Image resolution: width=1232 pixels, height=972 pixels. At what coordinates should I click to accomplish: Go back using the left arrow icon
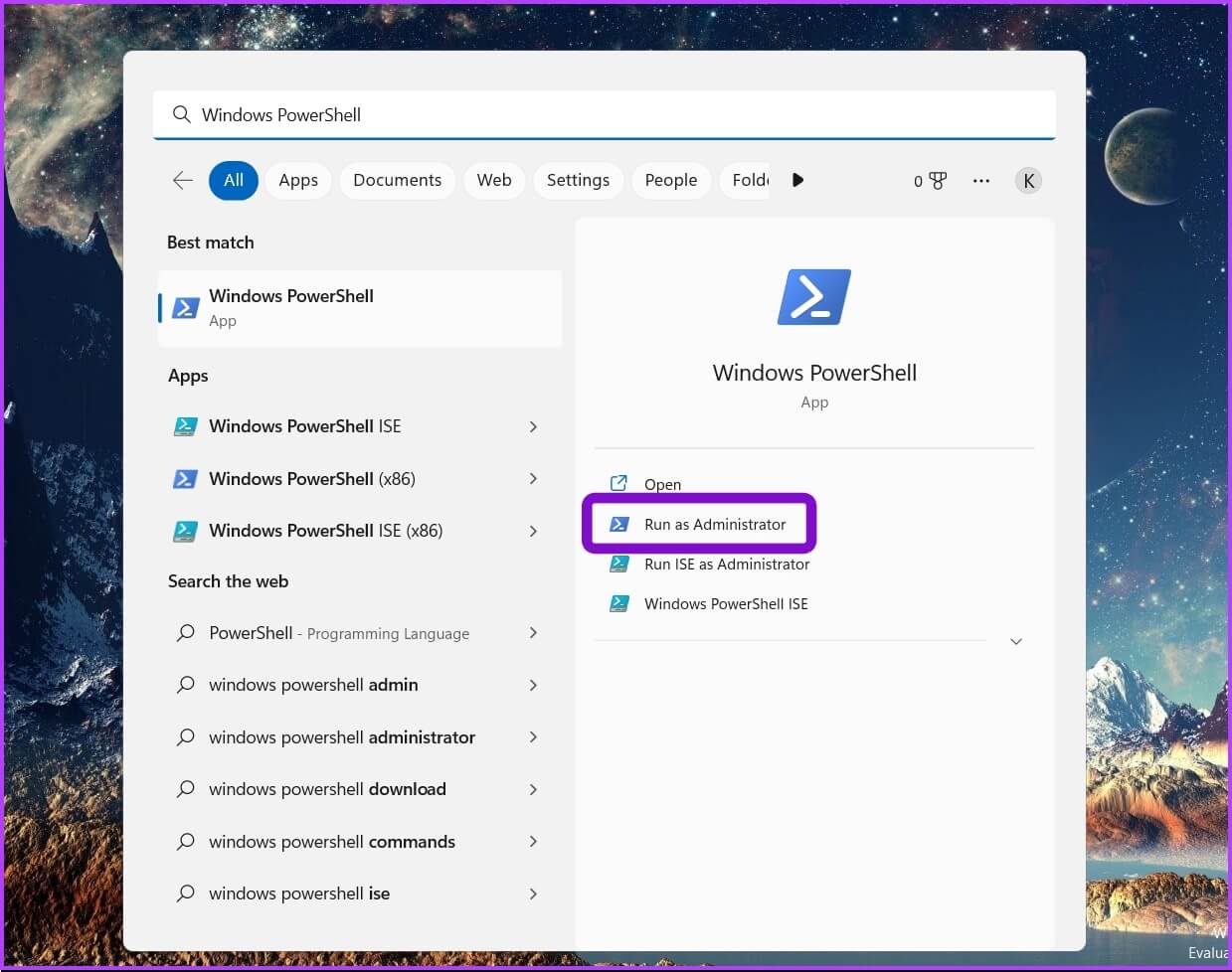pos(183,180)
